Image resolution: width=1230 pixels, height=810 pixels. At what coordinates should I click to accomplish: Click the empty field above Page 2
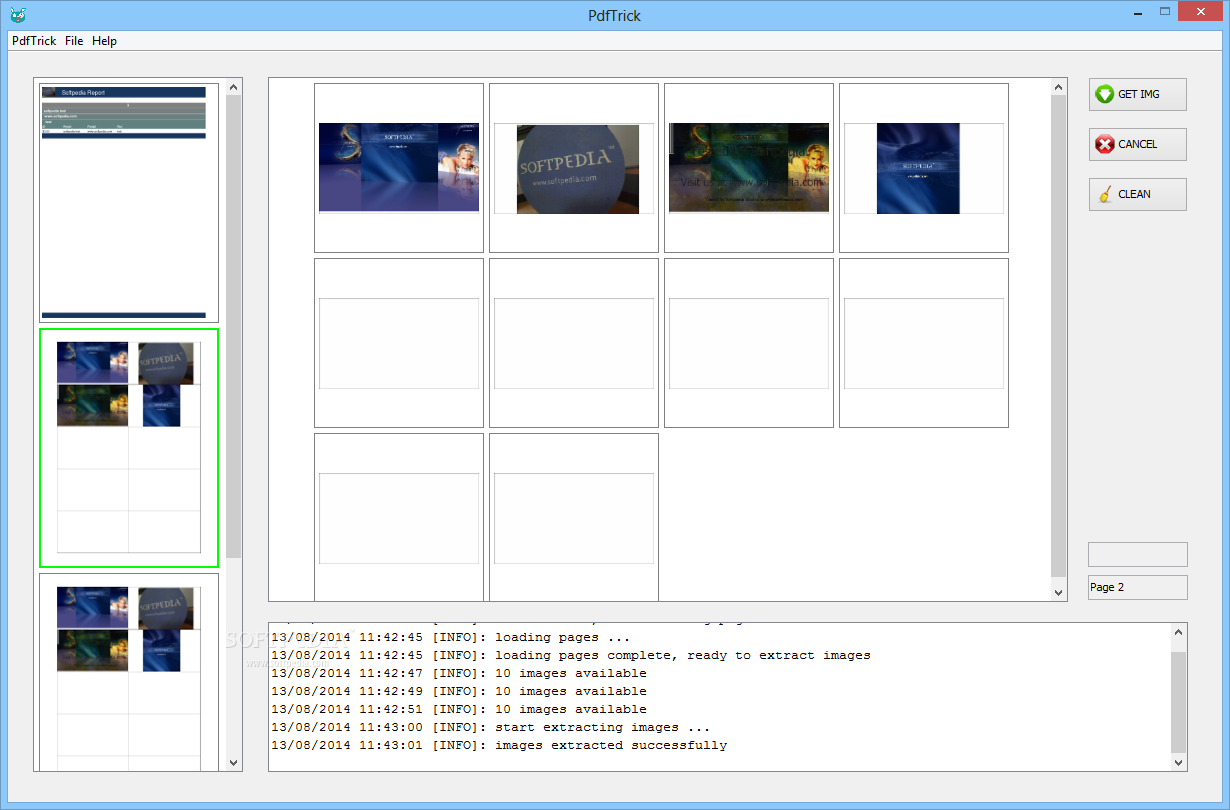1138,554
